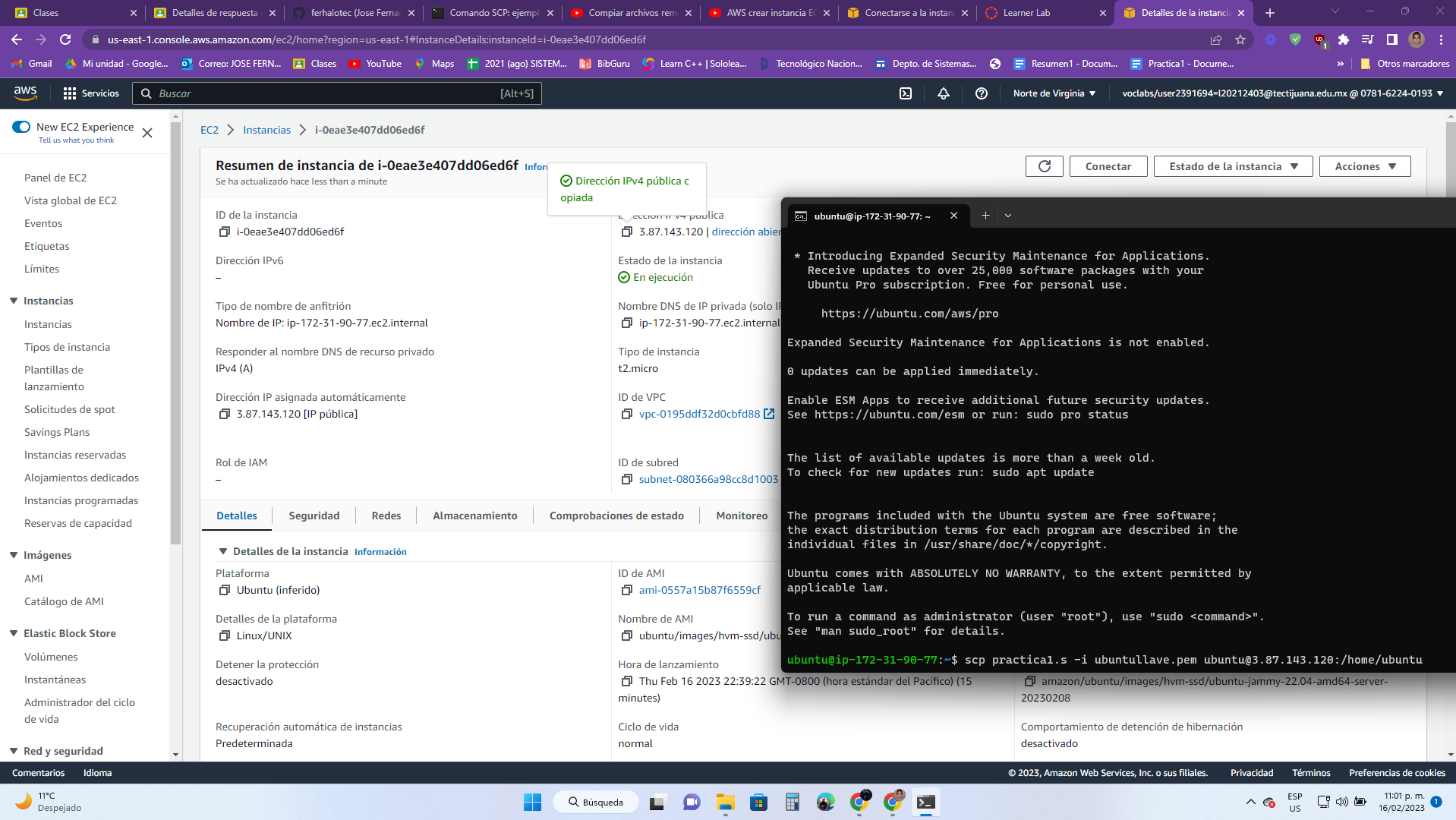Collapse the Detalles de la instancia section
This screenshot has height=820, width=1456.
tap(222, 551)
